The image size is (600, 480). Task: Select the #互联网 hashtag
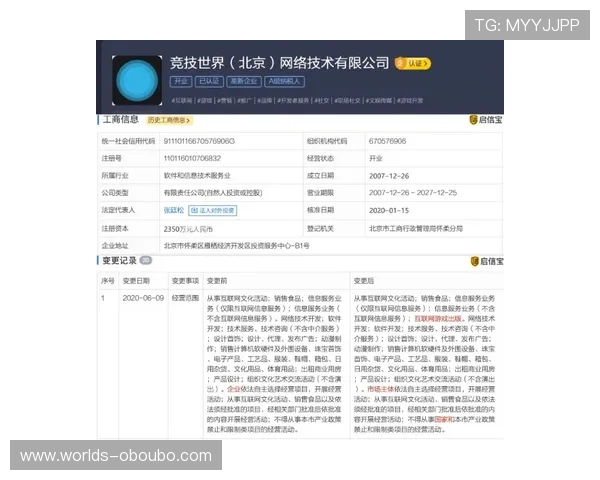(182, 101)
